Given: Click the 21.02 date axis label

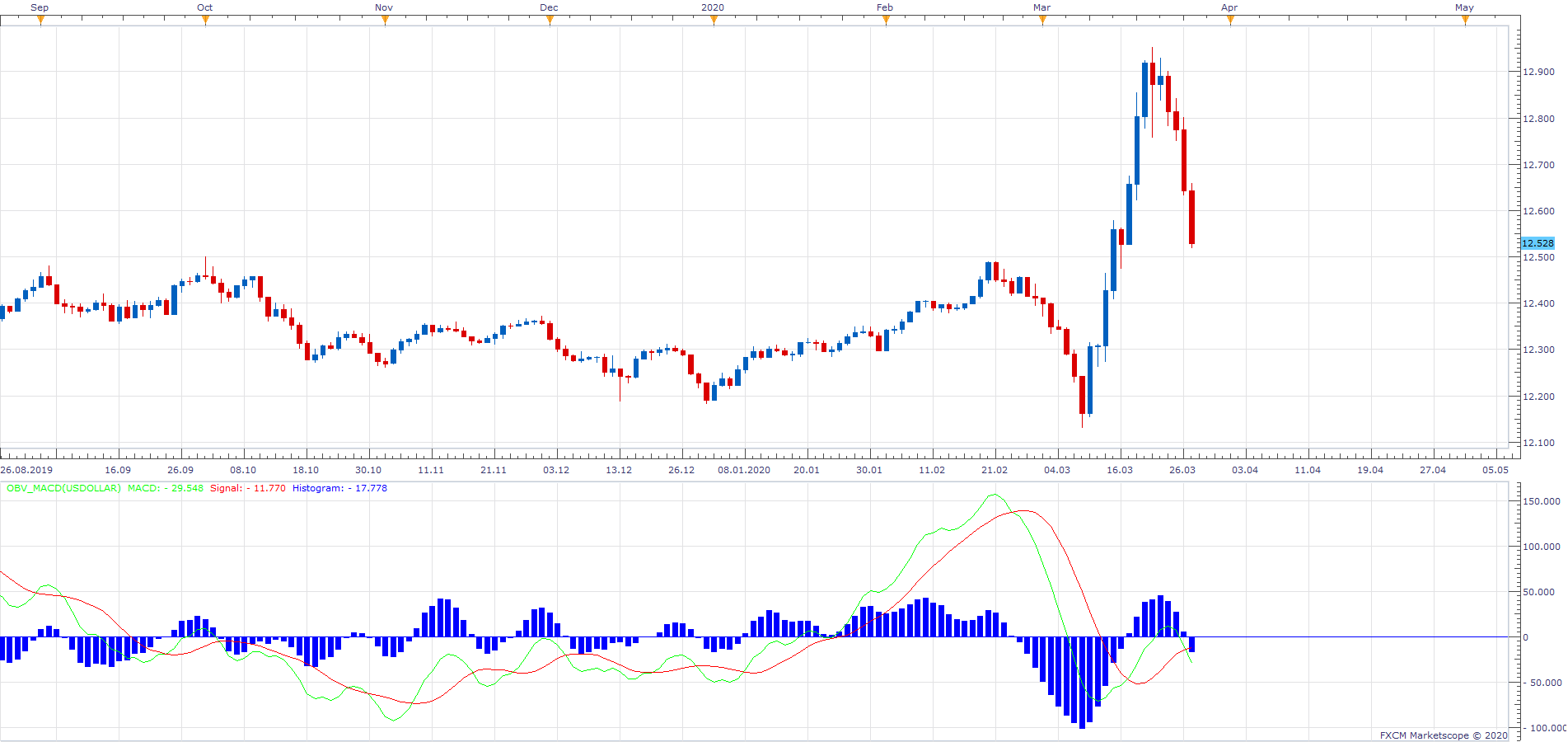Looking at the screenshot, I should pyautogui.click(x=995, y=470).
